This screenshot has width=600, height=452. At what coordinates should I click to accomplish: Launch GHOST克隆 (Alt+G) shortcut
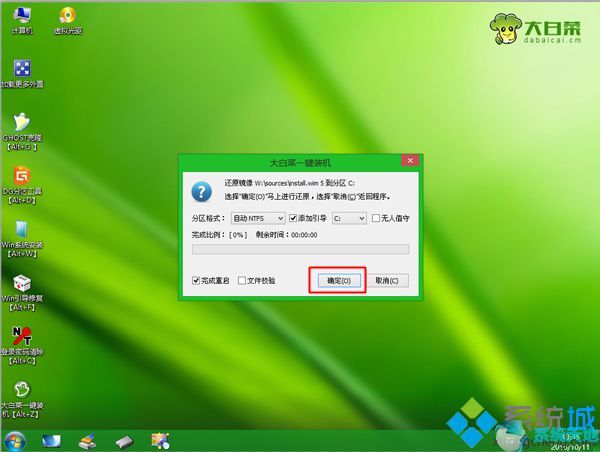coord(22,132)
